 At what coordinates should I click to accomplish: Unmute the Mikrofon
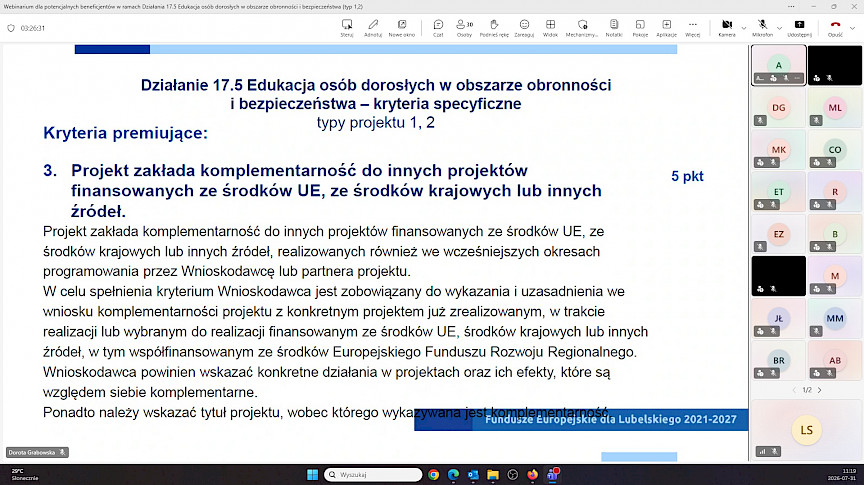[763, 28]
